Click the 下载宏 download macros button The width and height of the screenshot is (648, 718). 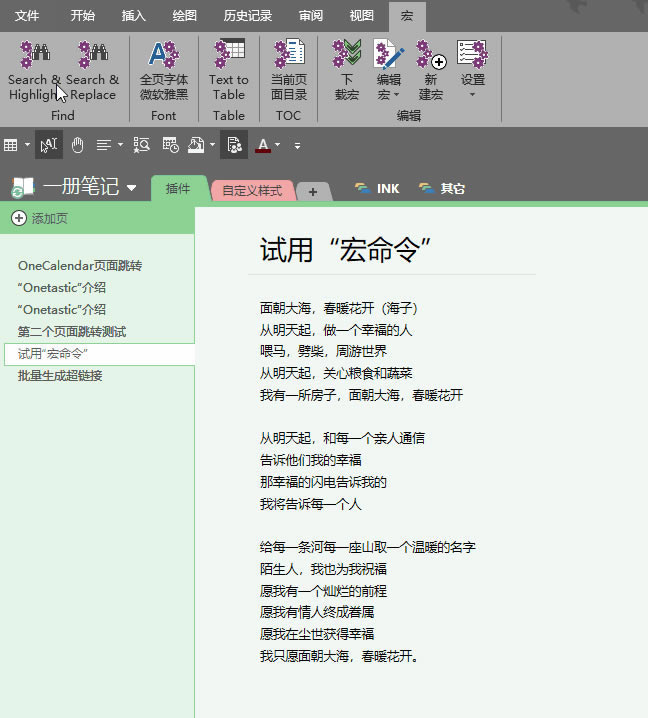click(x=347, y=71)
